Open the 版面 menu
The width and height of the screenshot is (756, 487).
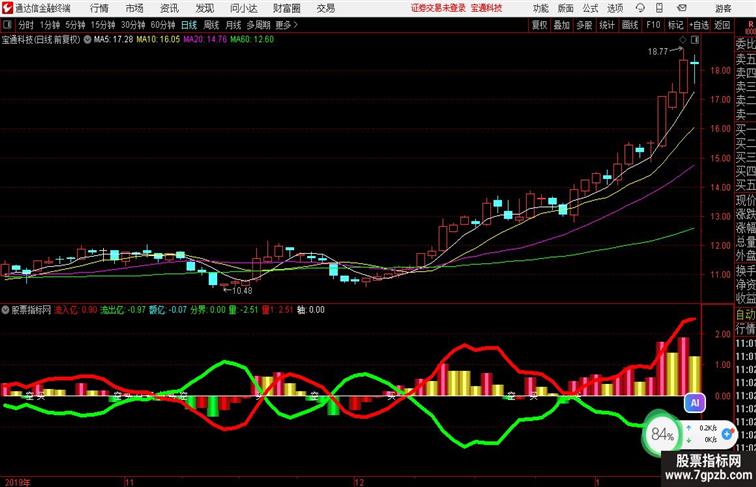tap(566, 8)
